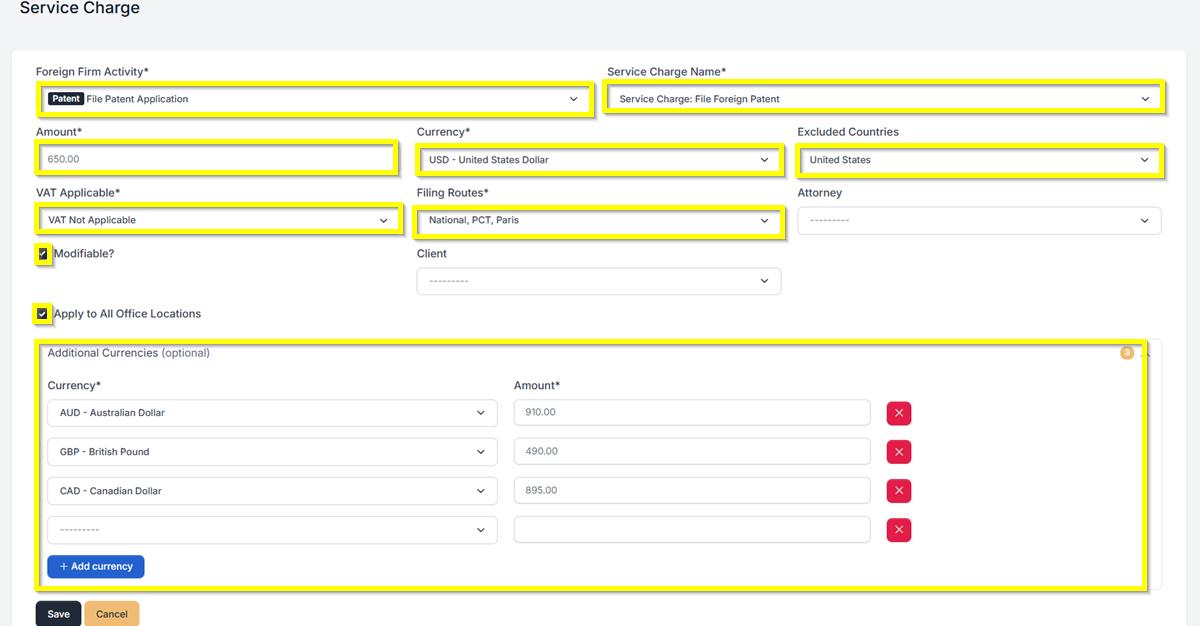This screenshot has width=1200, height=626.
Task: Save the service charge
Action: click(58, 613)
